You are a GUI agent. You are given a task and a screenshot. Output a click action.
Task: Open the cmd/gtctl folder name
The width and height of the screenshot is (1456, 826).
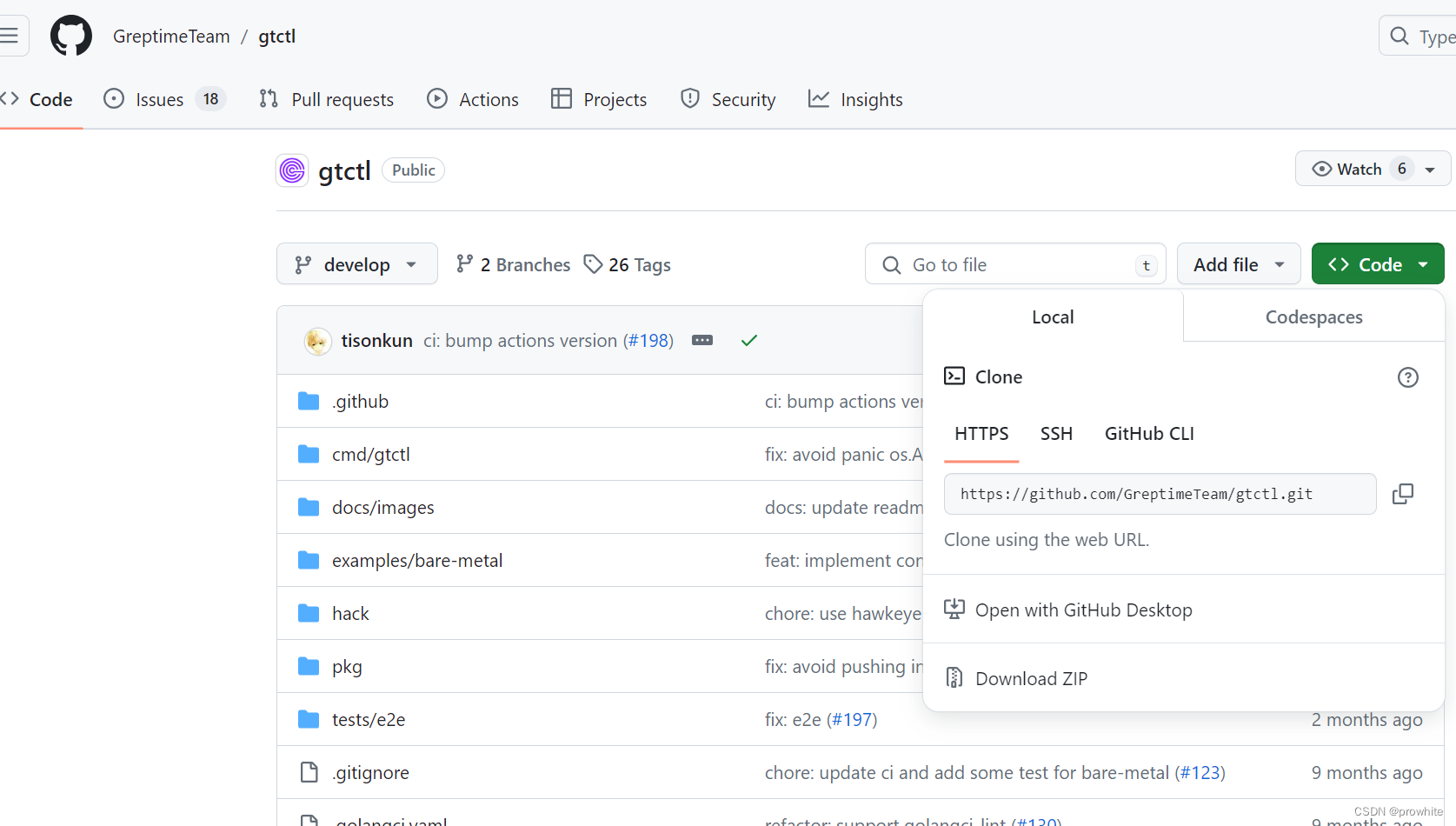(x=371, y=455)
